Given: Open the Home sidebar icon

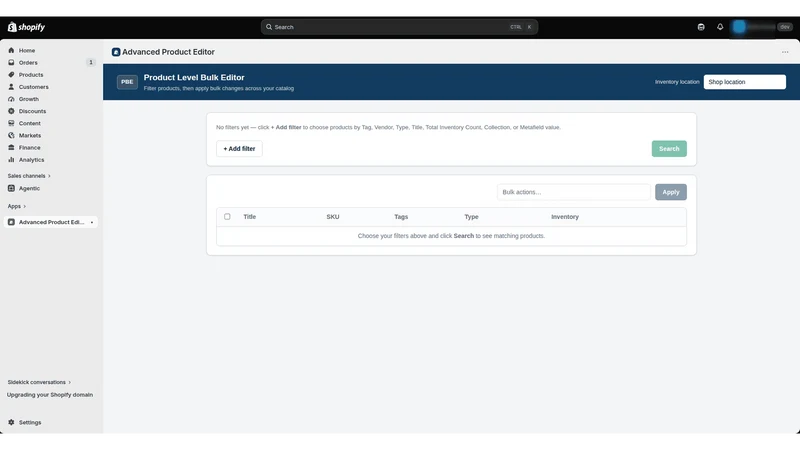Looking at the screenshot, I should (11, 51).
